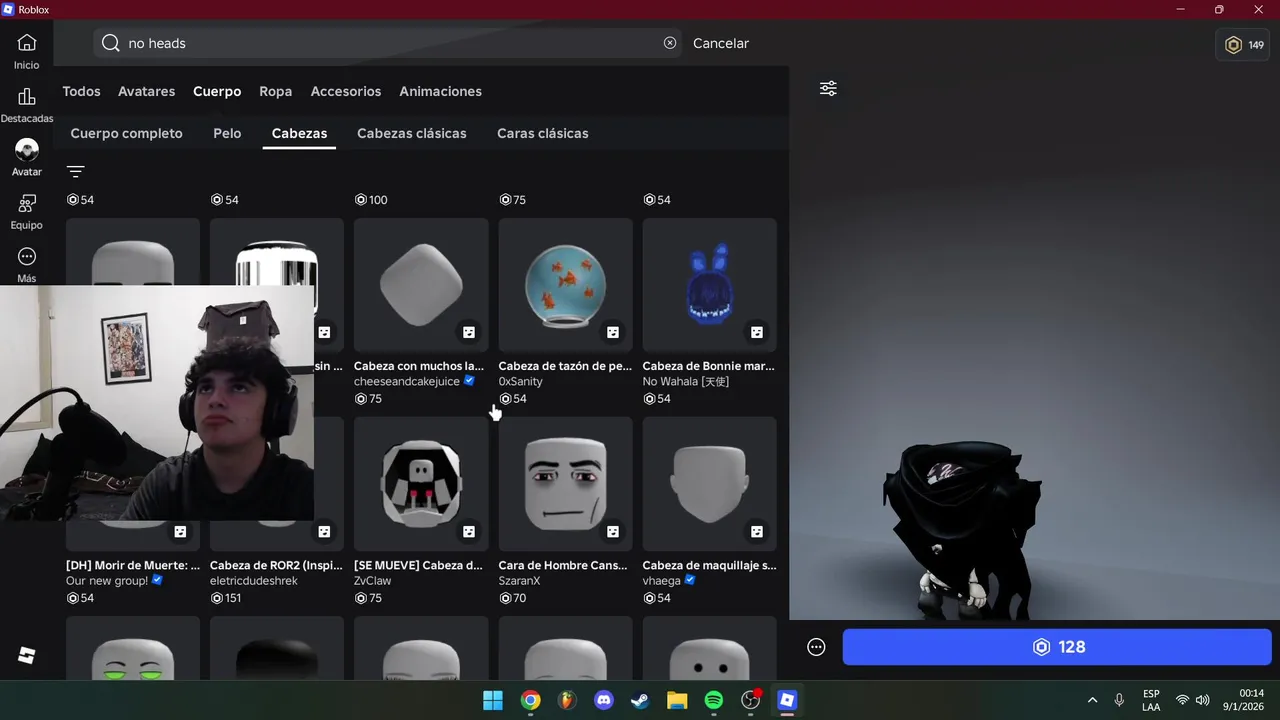Open the Windows Start button
The width and height of the screenshot is (1280, 720).
click(x=493, y=700)
